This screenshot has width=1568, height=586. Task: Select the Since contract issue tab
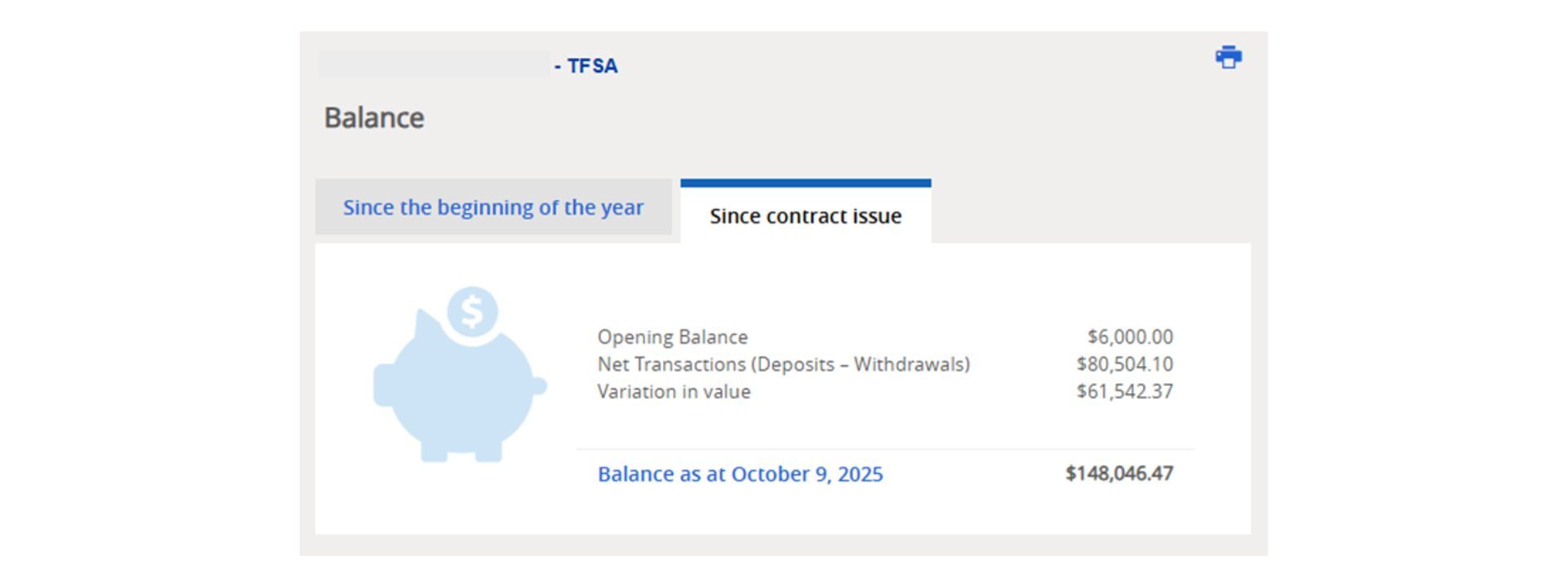pos(805,217)
